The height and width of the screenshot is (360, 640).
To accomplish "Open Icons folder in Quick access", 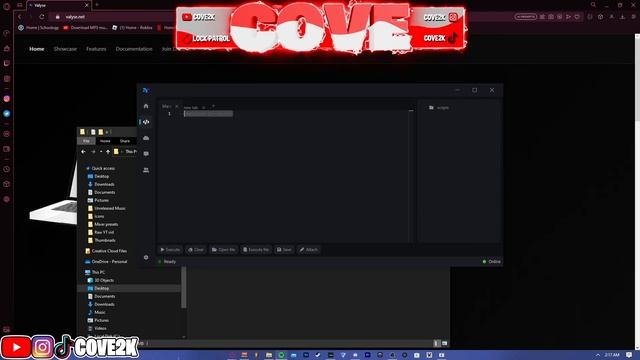I will 96,216.
